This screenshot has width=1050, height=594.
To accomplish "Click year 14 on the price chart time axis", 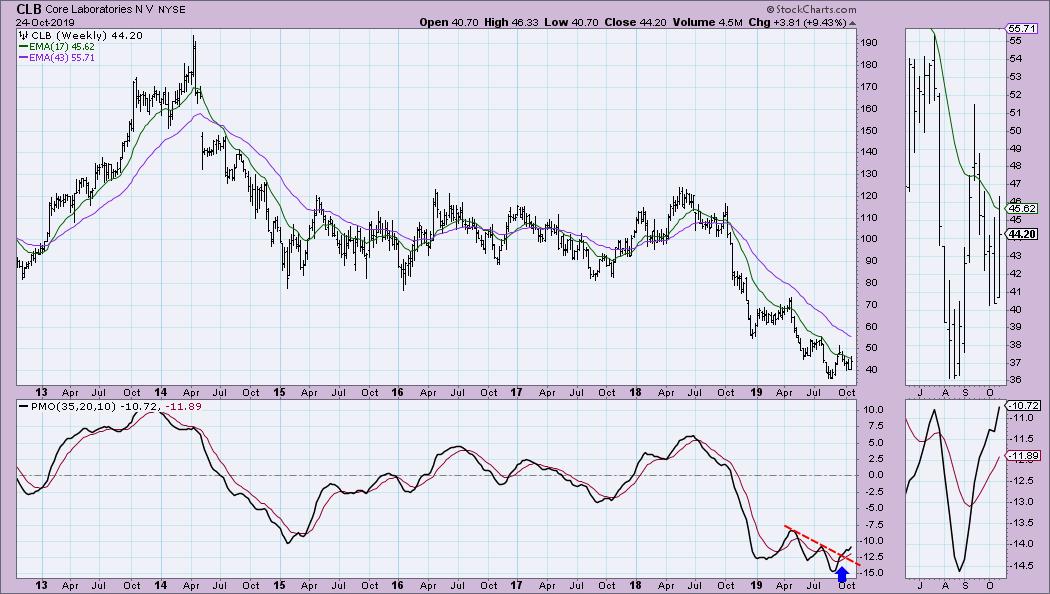I will click(161, 392).
